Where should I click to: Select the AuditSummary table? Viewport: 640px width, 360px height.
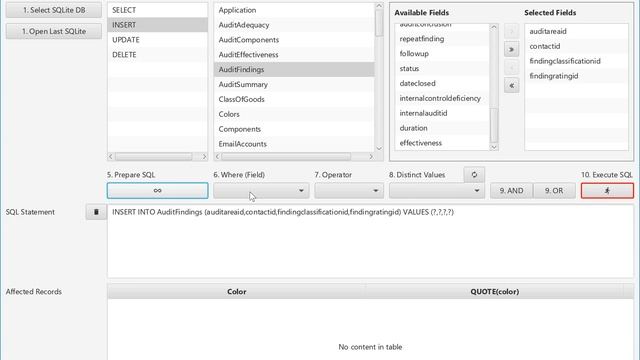point(294,84)
